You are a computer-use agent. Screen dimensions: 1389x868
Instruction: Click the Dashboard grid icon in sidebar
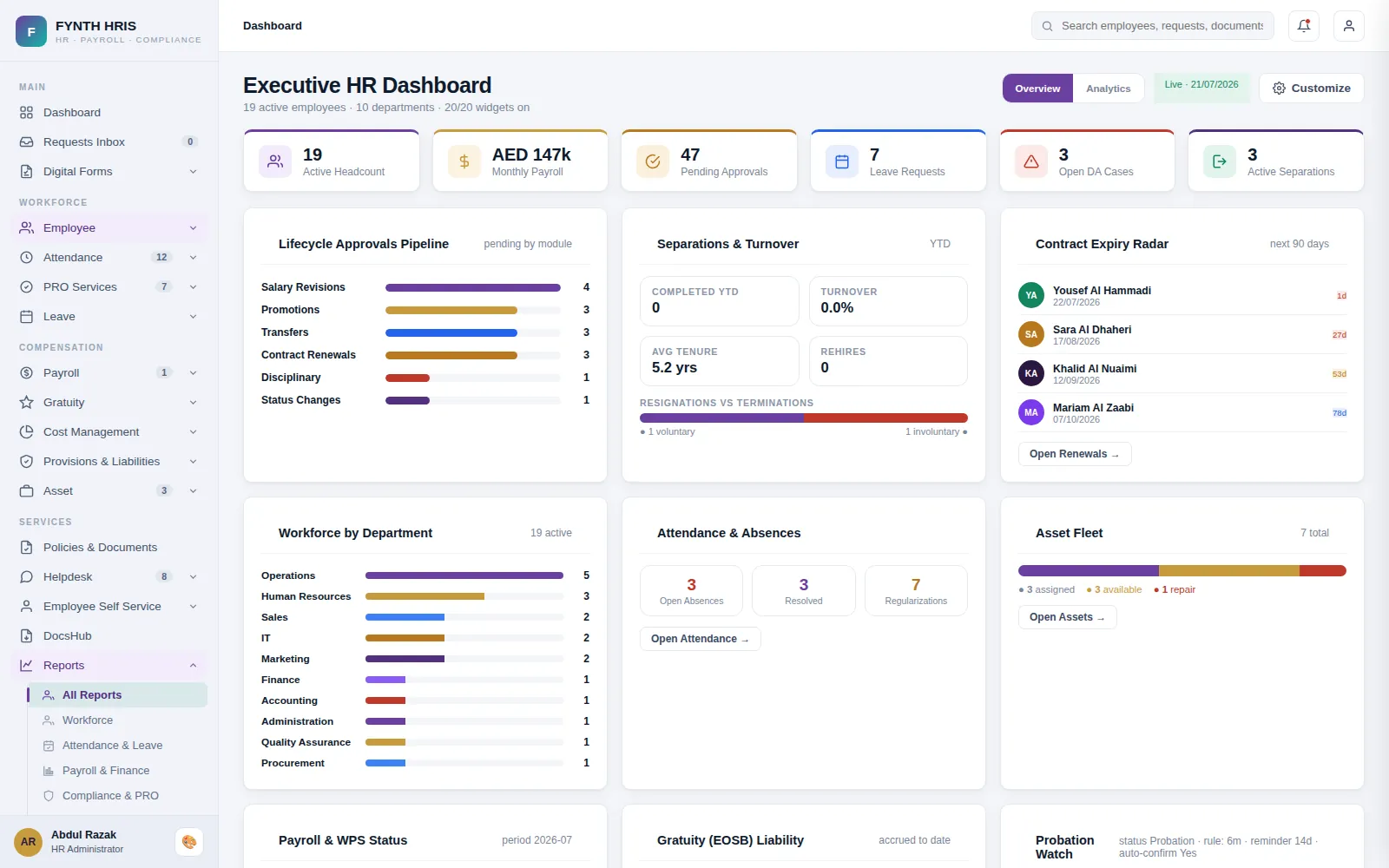27,113
